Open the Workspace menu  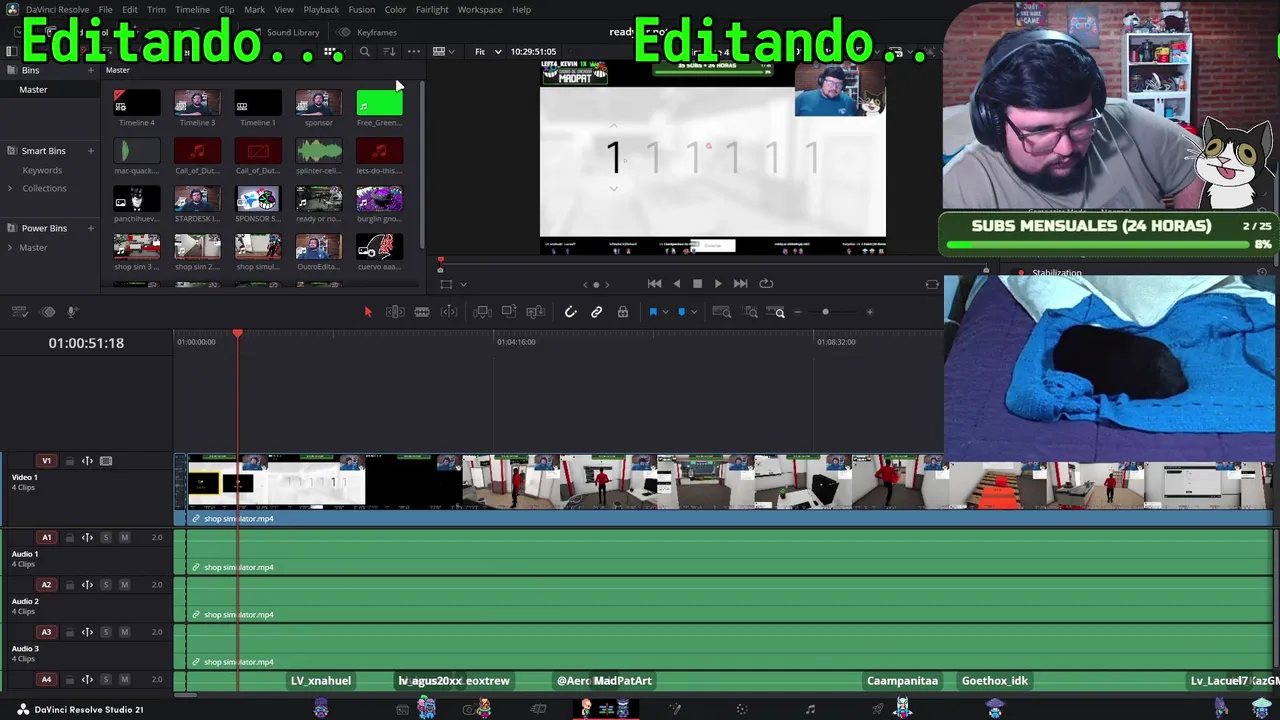click(480, 10)
